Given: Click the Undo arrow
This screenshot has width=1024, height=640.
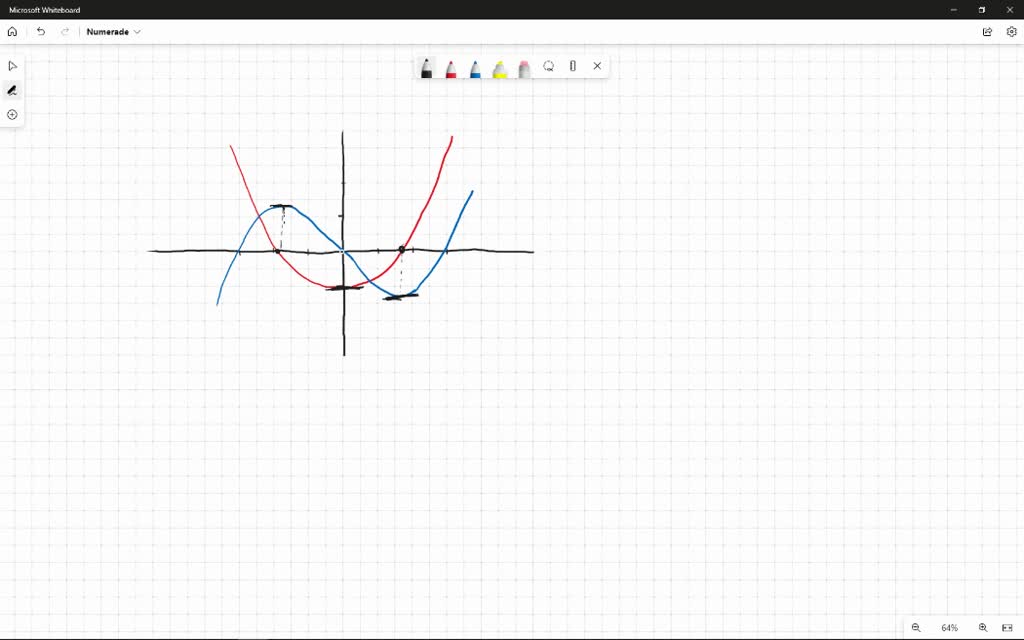Looking at the screenshot, I should [x=40, y=31].
